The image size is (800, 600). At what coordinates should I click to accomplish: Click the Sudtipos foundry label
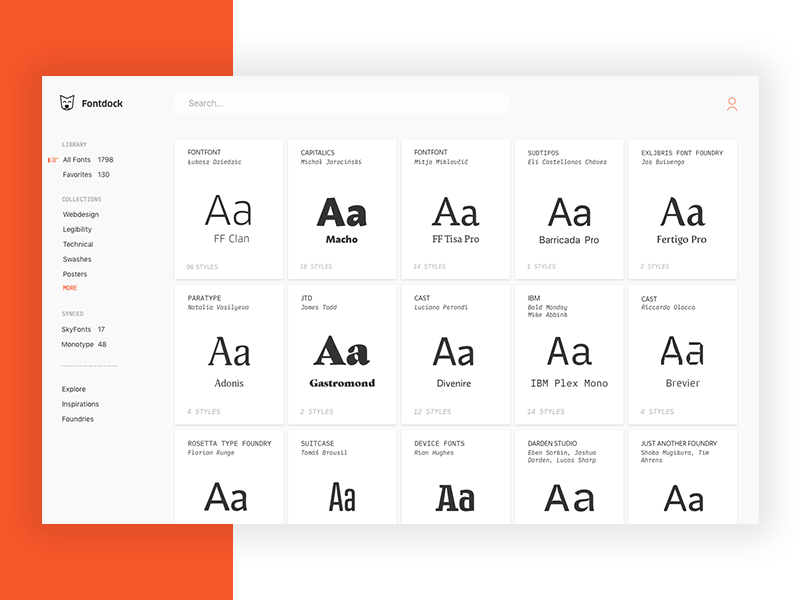(543, 153)
